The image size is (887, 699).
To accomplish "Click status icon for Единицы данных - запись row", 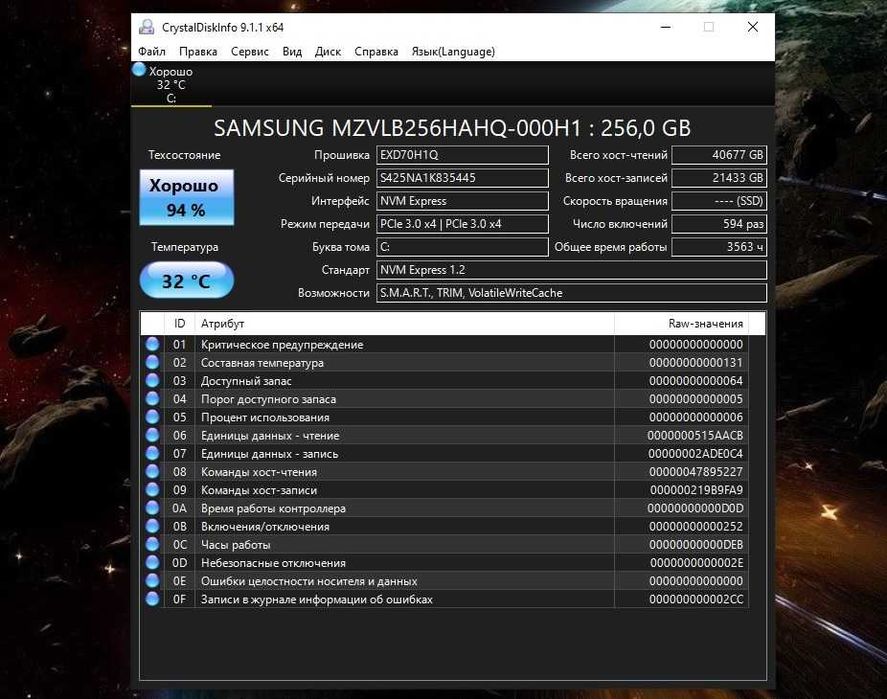I will coord(152,453).
